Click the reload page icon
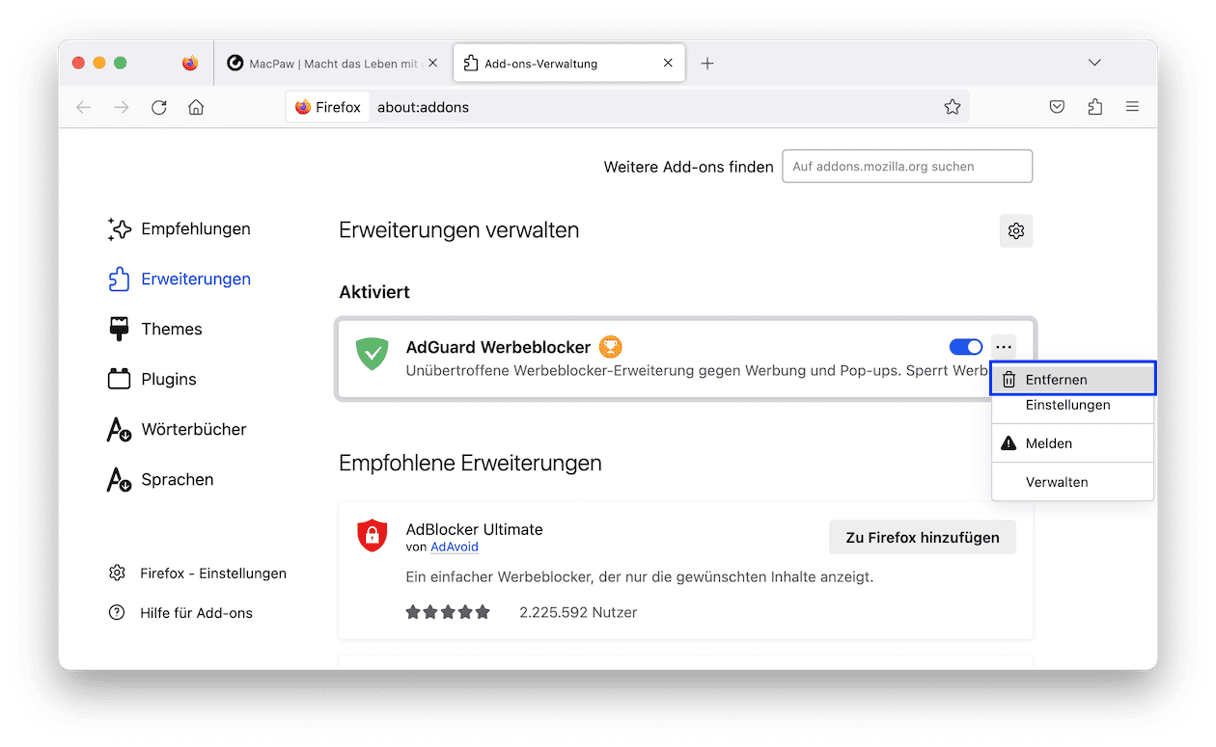 [159, 107]
